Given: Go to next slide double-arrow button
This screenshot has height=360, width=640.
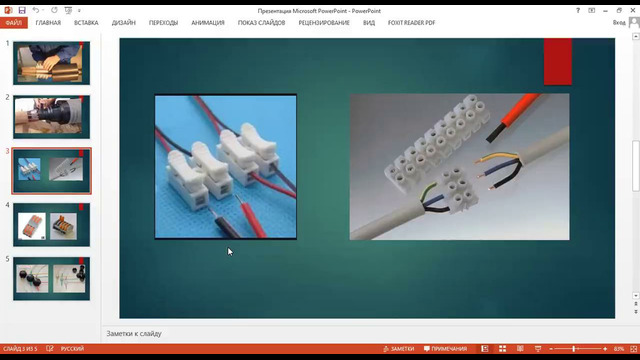Looking at the screenshot, I should click(636, 311).
